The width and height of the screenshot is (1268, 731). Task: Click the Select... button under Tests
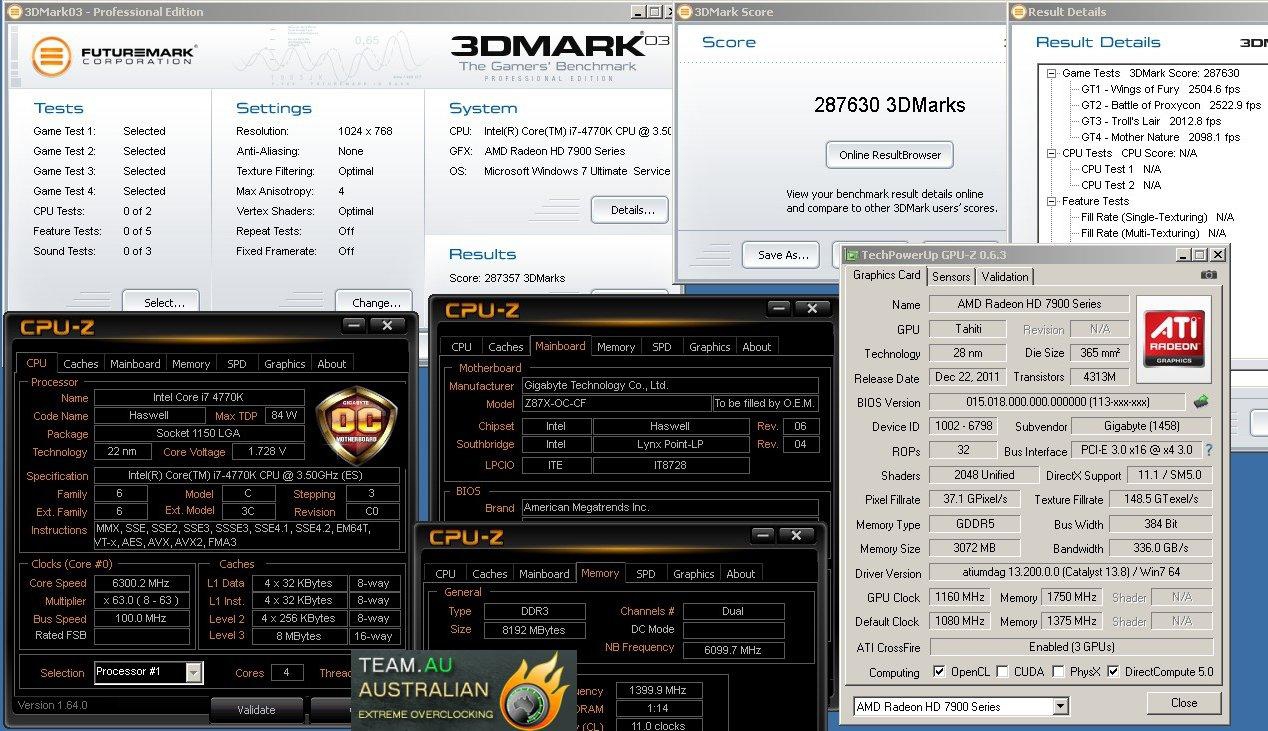point(160,302)
